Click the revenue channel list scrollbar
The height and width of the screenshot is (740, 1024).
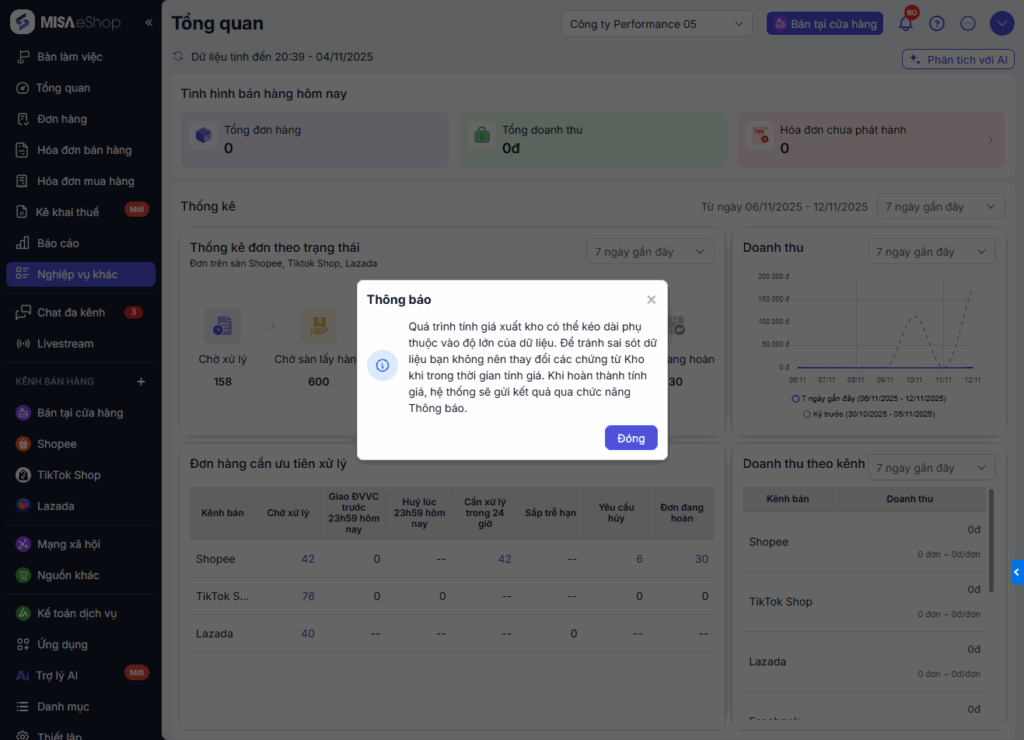[x=991, y=540]
